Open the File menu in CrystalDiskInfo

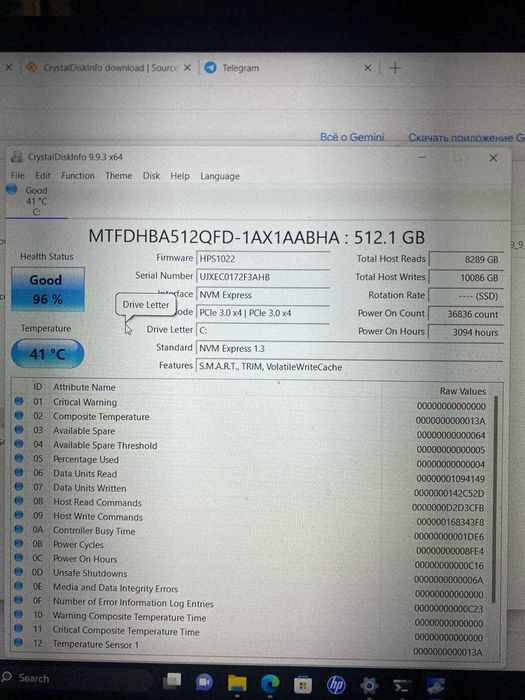[x=17, y=175]
